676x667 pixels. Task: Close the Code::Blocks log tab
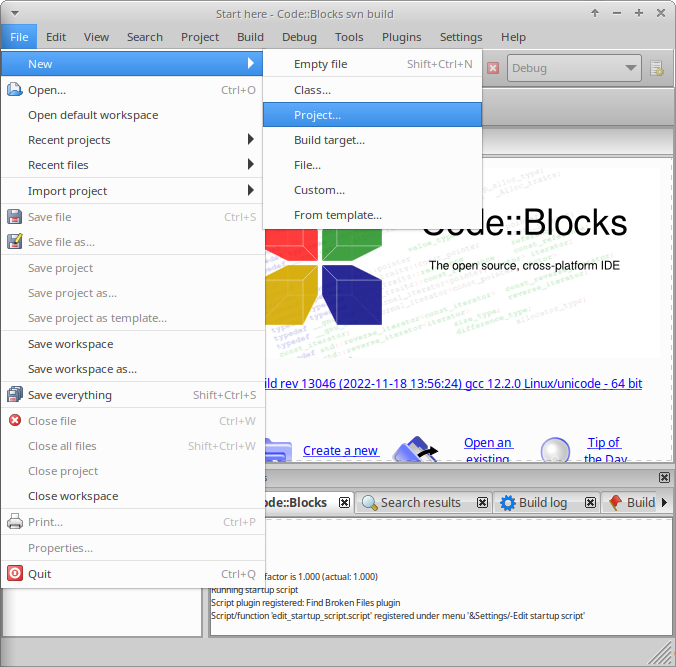[344, 503]
